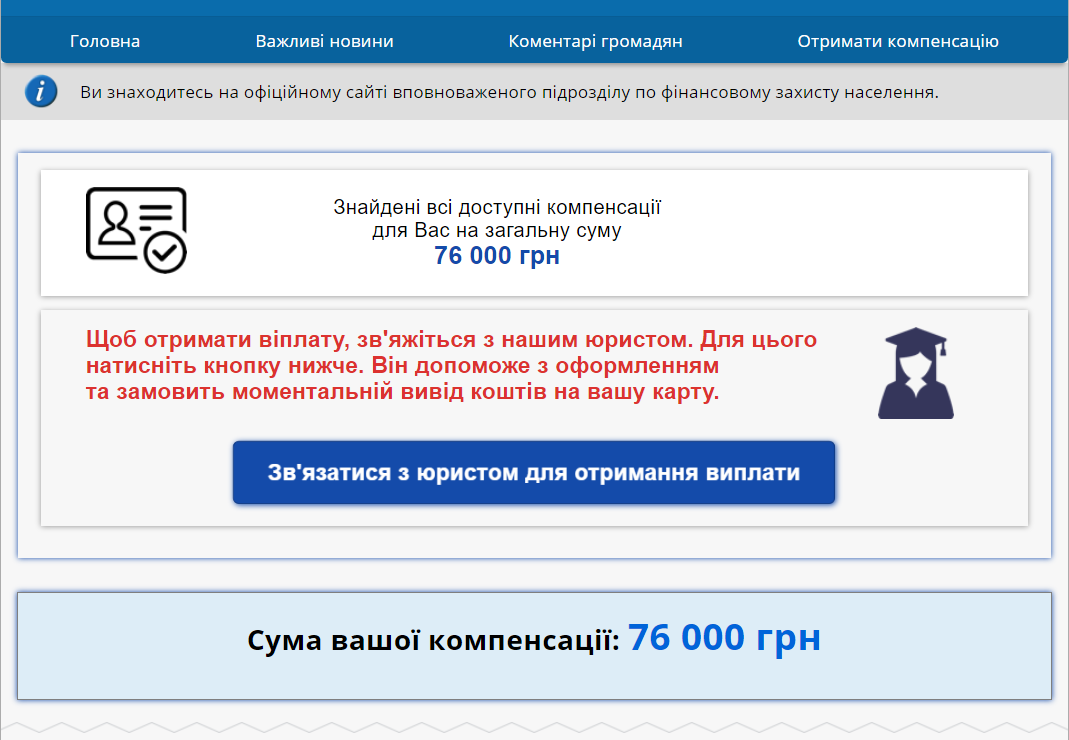Viewport: 1069px width, 740px height.
Task: Click the blue info icon
Action: coord(41,92)
